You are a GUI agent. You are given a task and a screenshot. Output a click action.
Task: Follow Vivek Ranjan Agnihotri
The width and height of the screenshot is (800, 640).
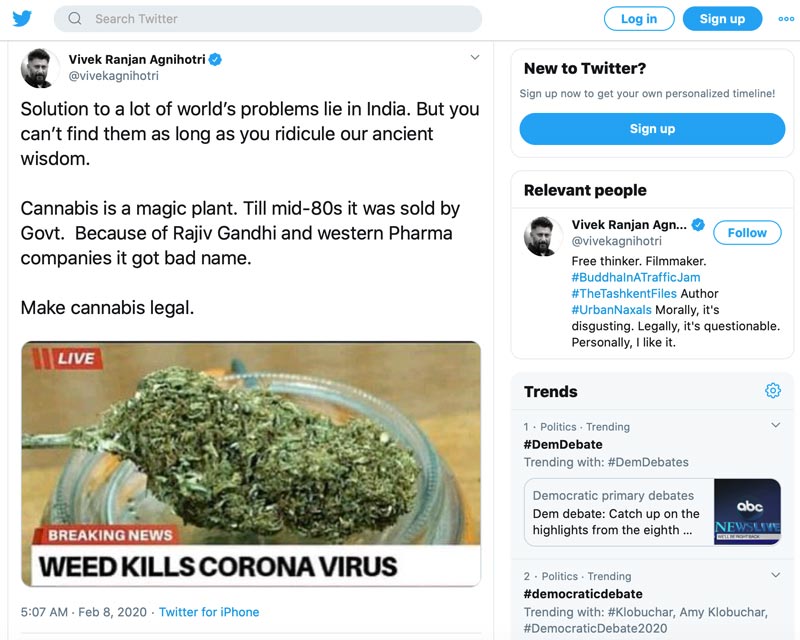(747, 232)
